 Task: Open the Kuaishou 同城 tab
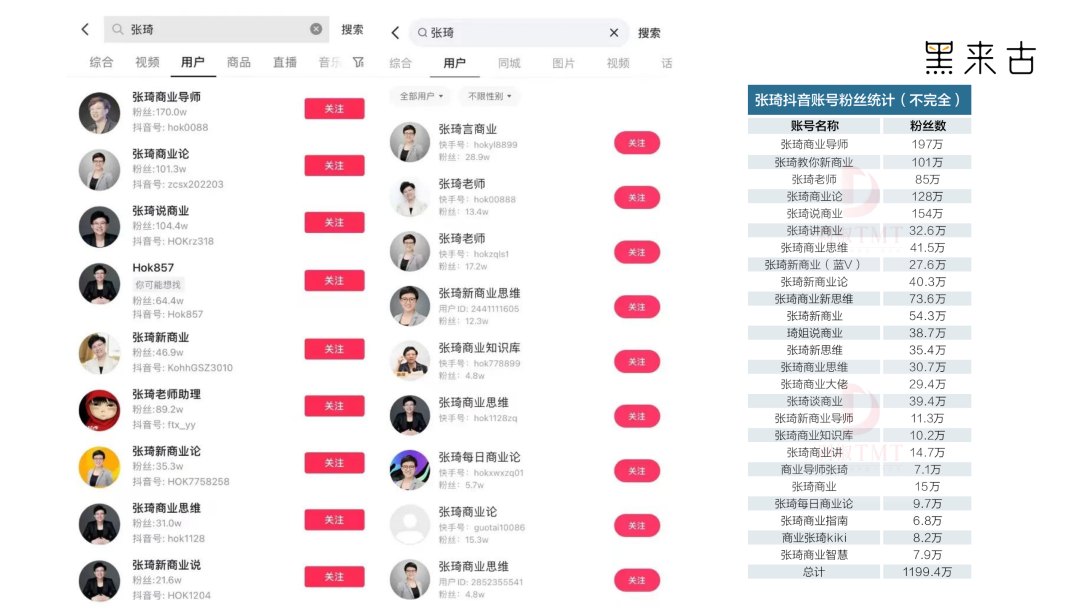(x=509, y=63)
